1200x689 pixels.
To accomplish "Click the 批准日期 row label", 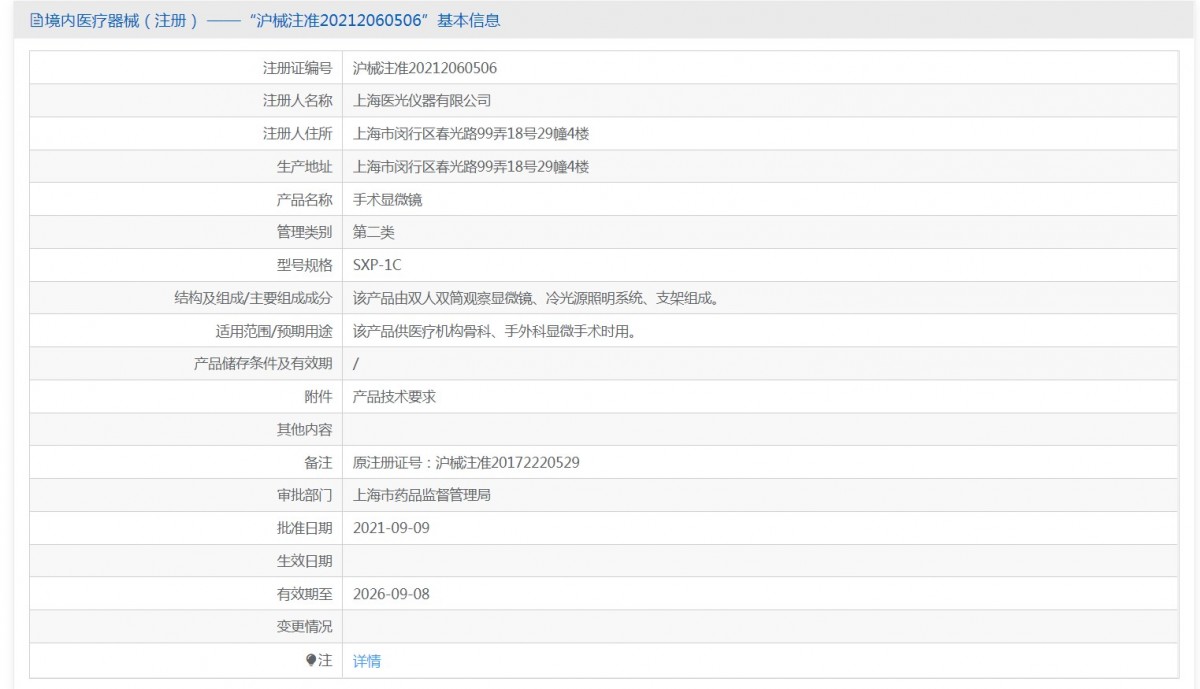I will 304,528.
